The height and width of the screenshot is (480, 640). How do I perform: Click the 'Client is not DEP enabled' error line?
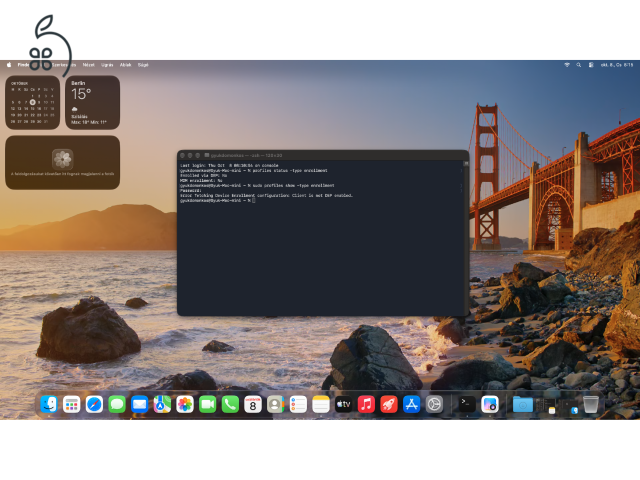point(267,196)
